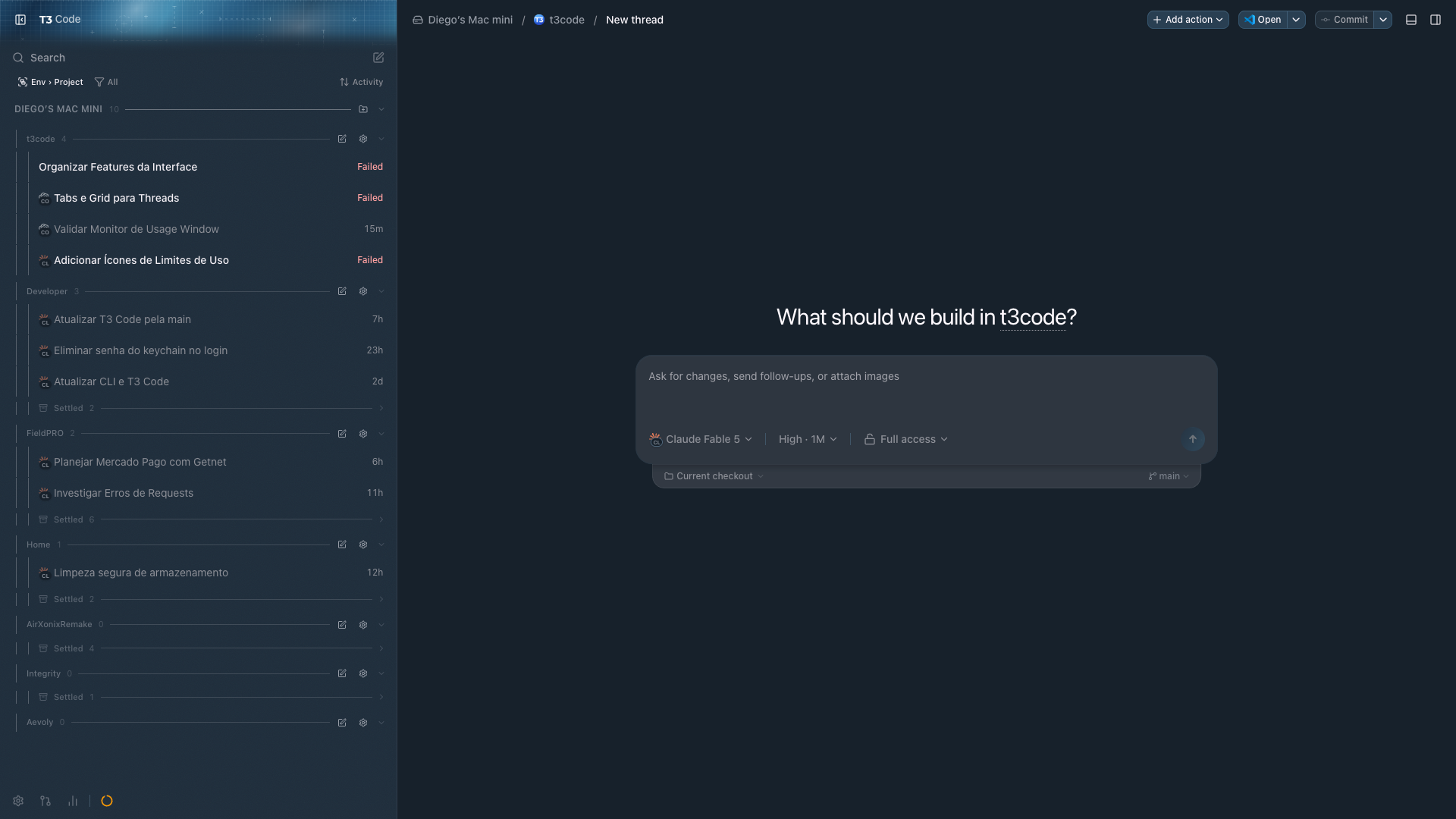Image resolution: width=1456 pixels, height=819 pixels.
Task: Go to t3code breadcrumb
Action: coord(560,20)
